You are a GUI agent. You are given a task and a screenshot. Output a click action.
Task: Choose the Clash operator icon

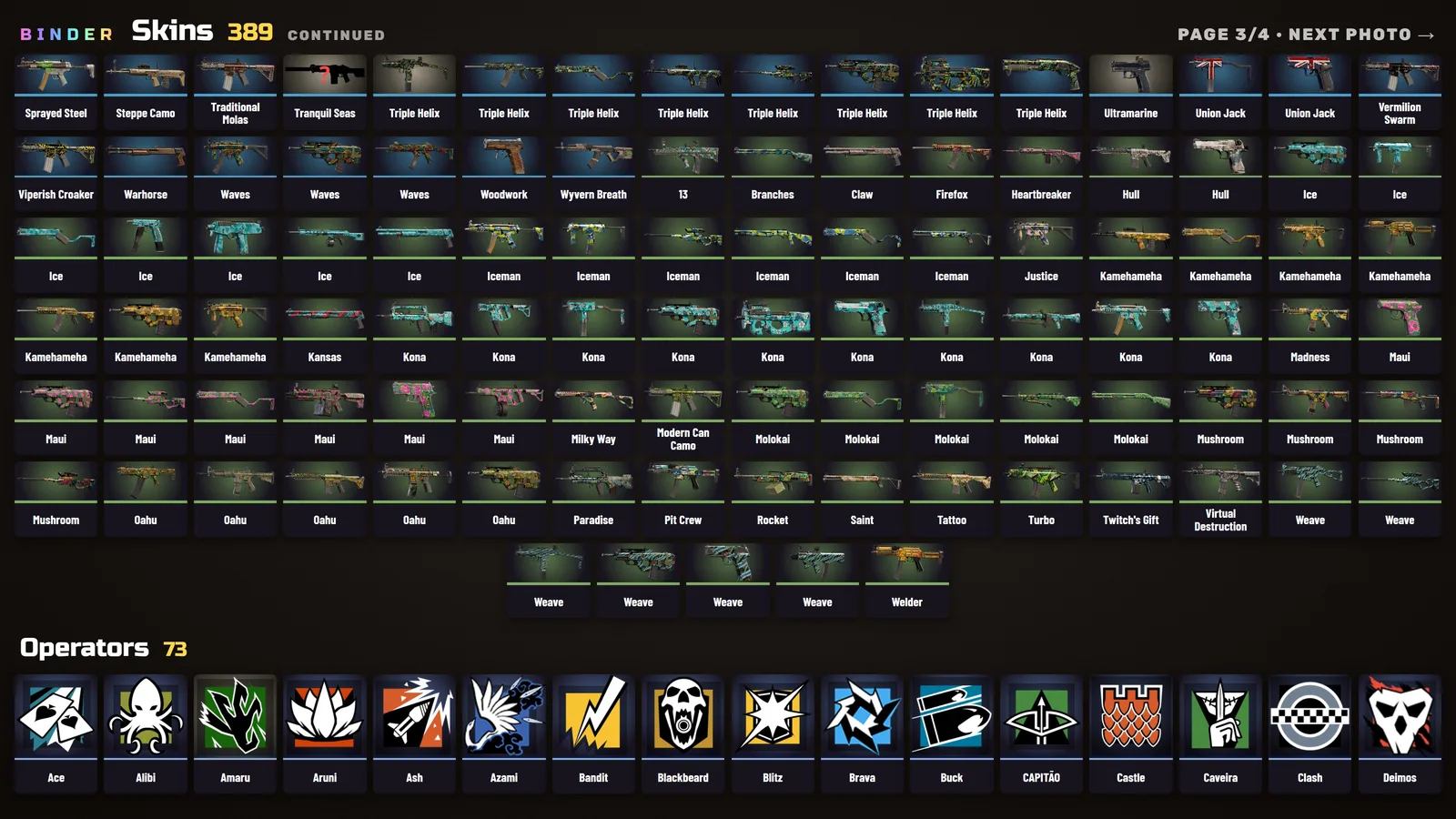pos(1310,717)
